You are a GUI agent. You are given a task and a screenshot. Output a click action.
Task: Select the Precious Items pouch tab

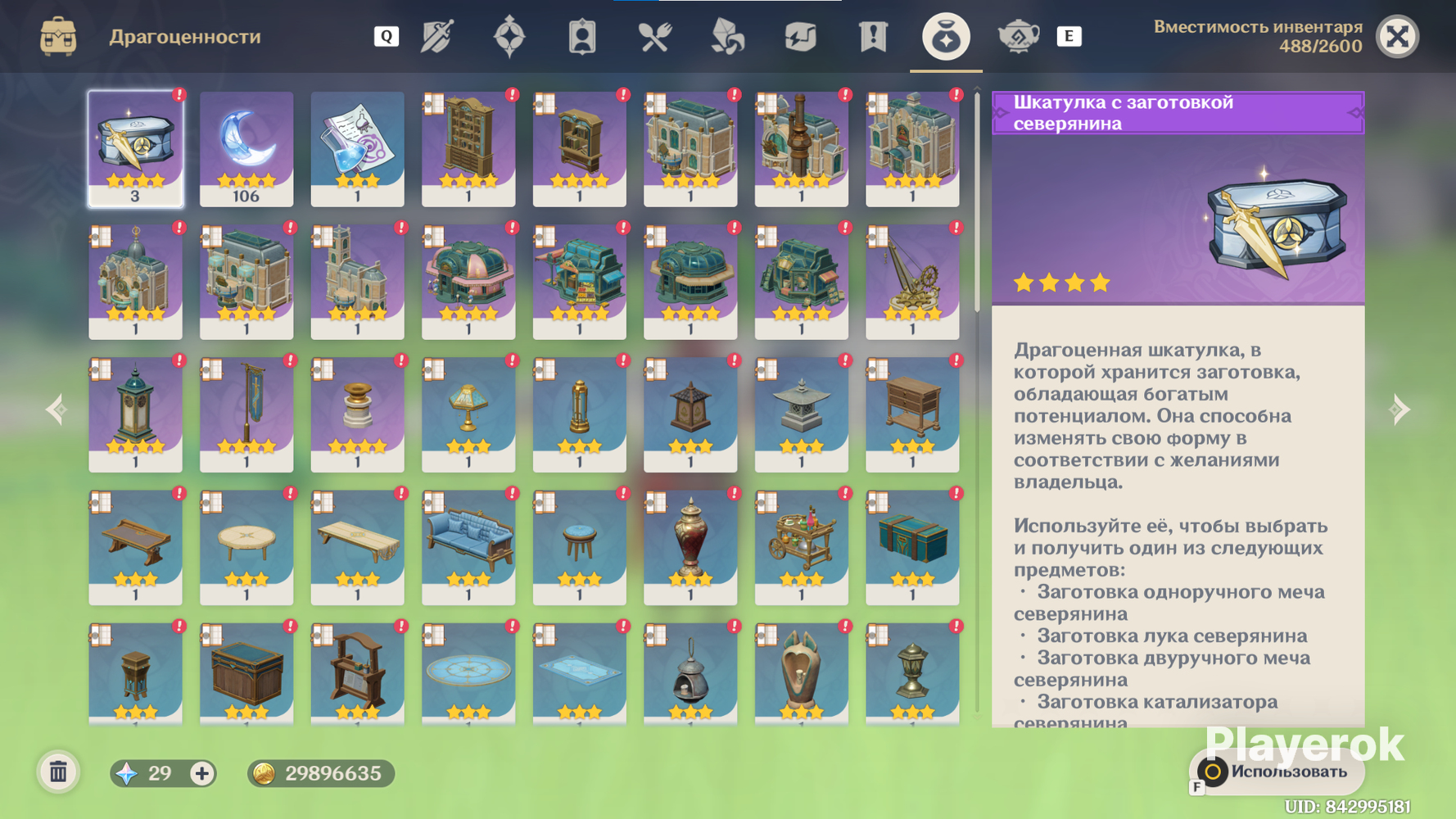[x=946, y=37]
